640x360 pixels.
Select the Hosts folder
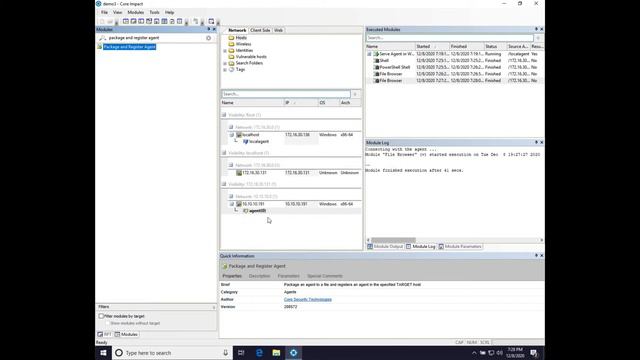point(241,38)
